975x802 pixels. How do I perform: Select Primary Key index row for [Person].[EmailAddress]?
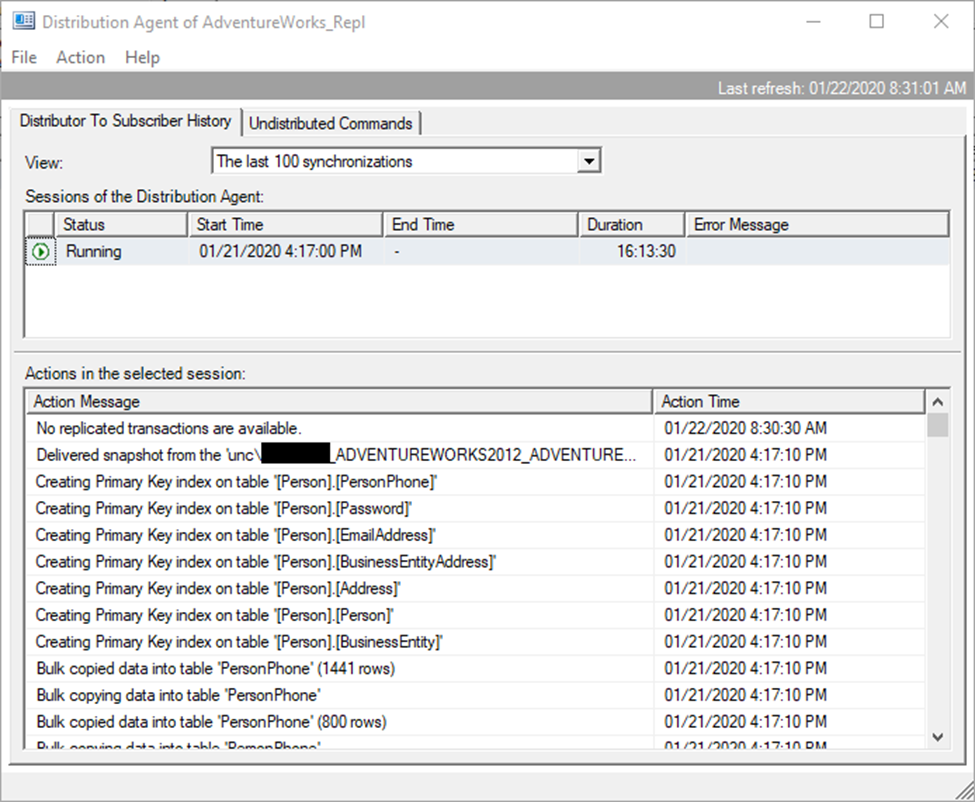(x=476, y=535)
